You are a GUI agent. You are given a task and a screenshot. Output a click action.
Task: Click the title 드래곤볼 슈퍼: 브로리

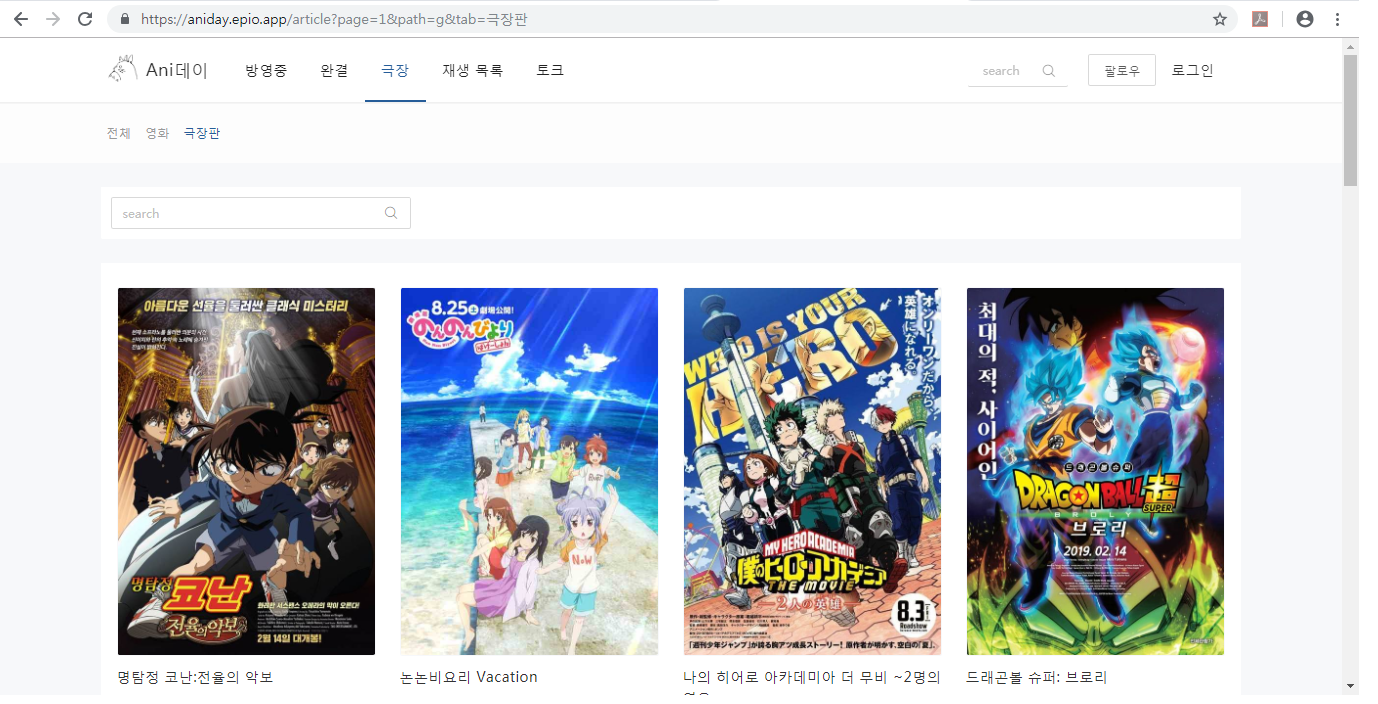1037,677
